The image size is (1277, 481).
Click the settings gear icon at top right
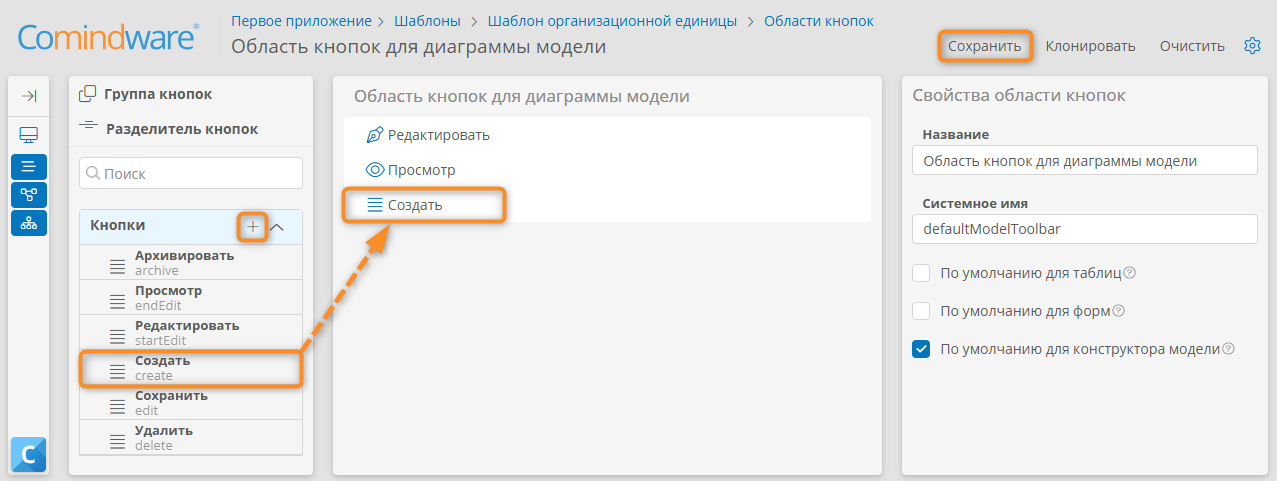pyautogui.click(x=1252, y=46)
